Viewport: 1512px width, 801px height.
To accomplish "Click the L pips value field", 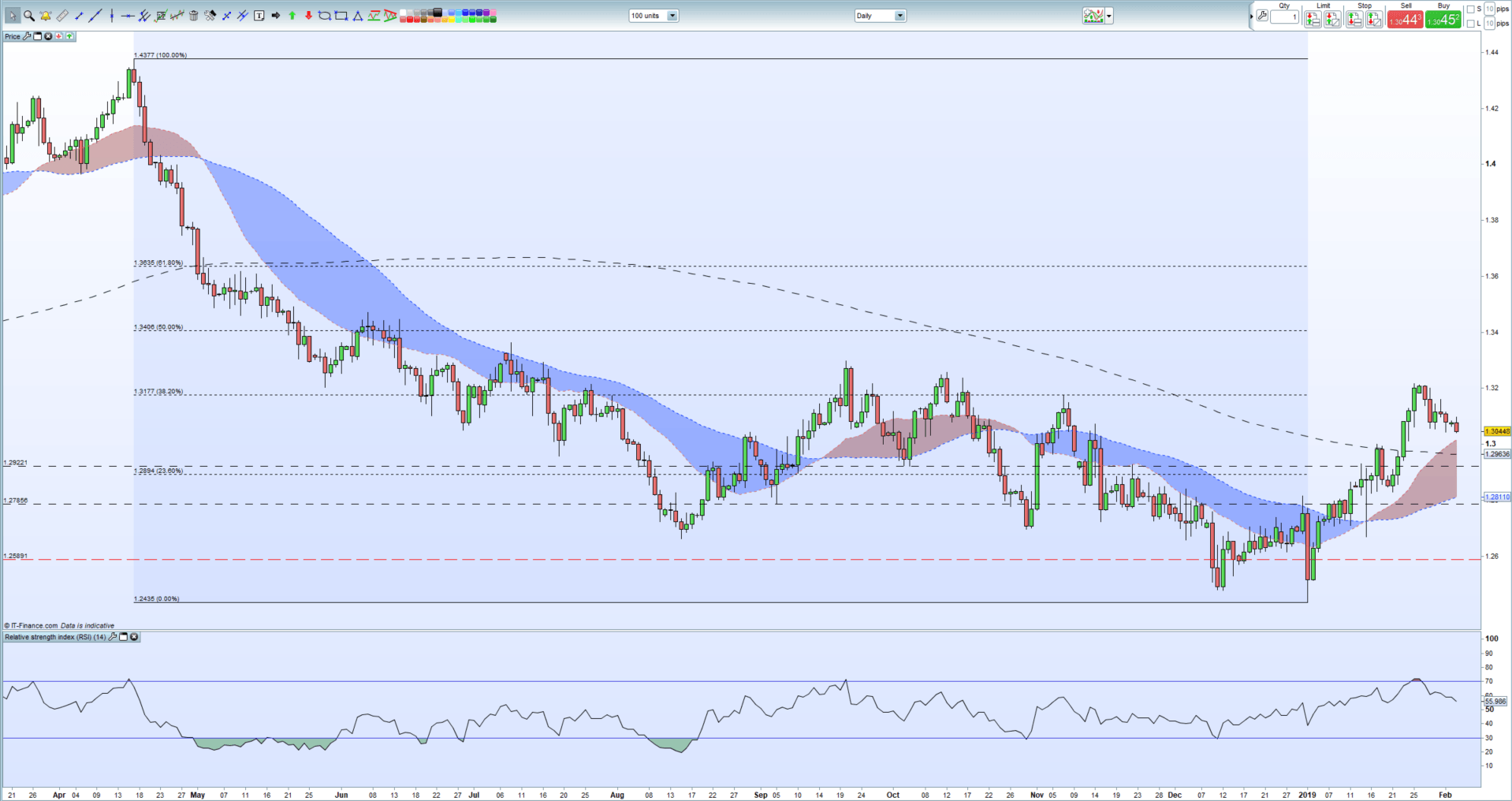I will point(1490,24).
